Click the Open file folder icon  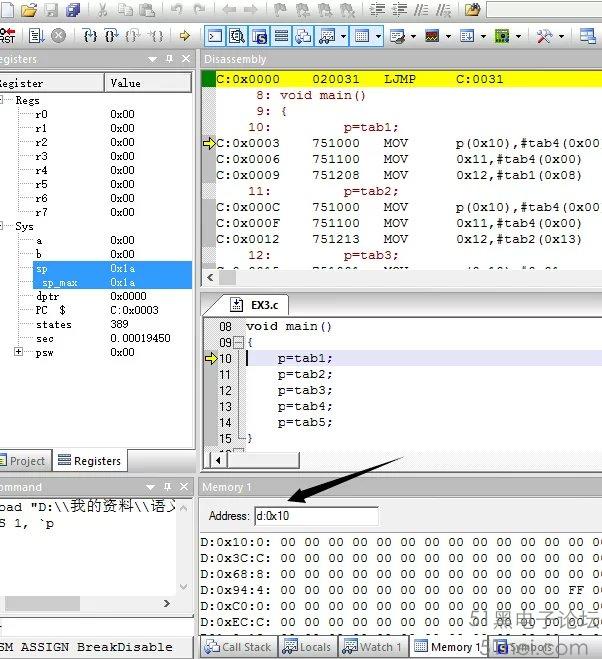pyautogui.click(x=28, y=10)
